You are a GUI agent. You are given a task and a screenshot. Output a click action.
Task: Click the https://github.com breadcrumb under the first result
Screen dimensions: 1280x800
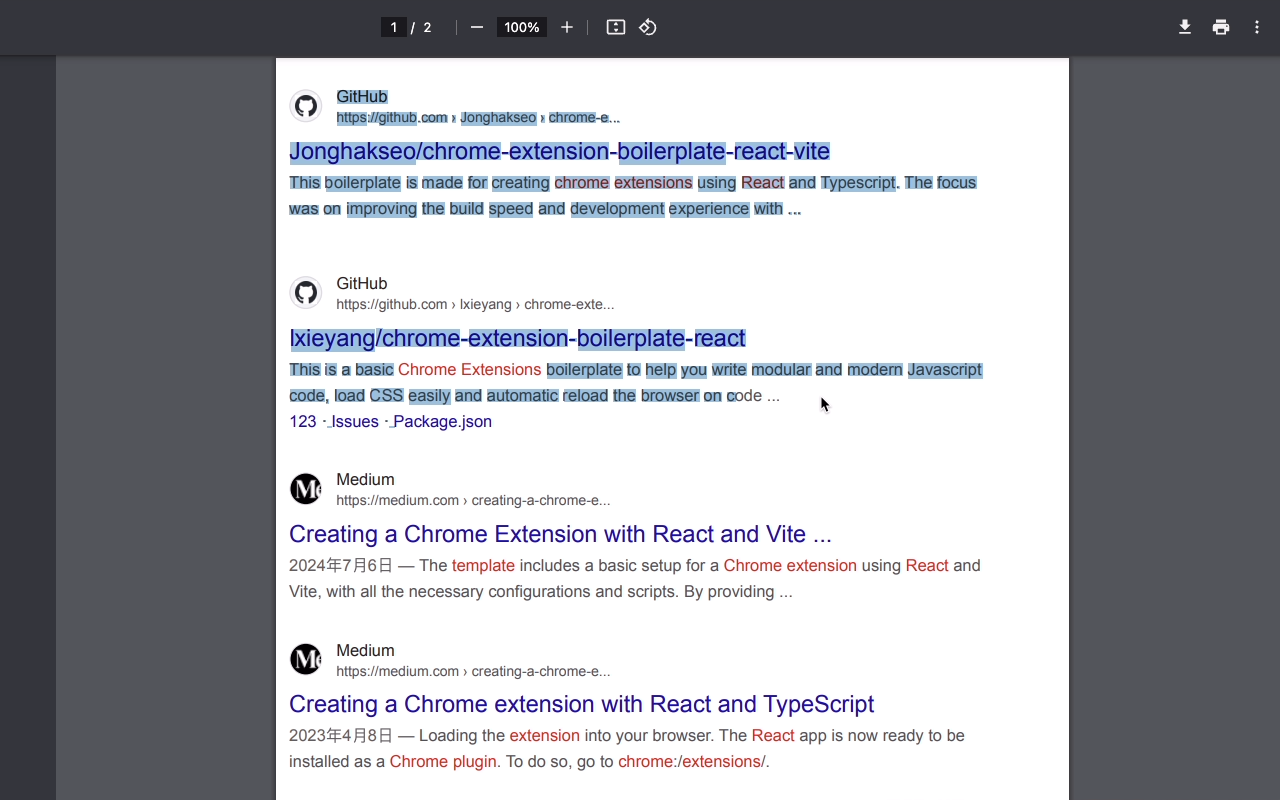(392, 117)
